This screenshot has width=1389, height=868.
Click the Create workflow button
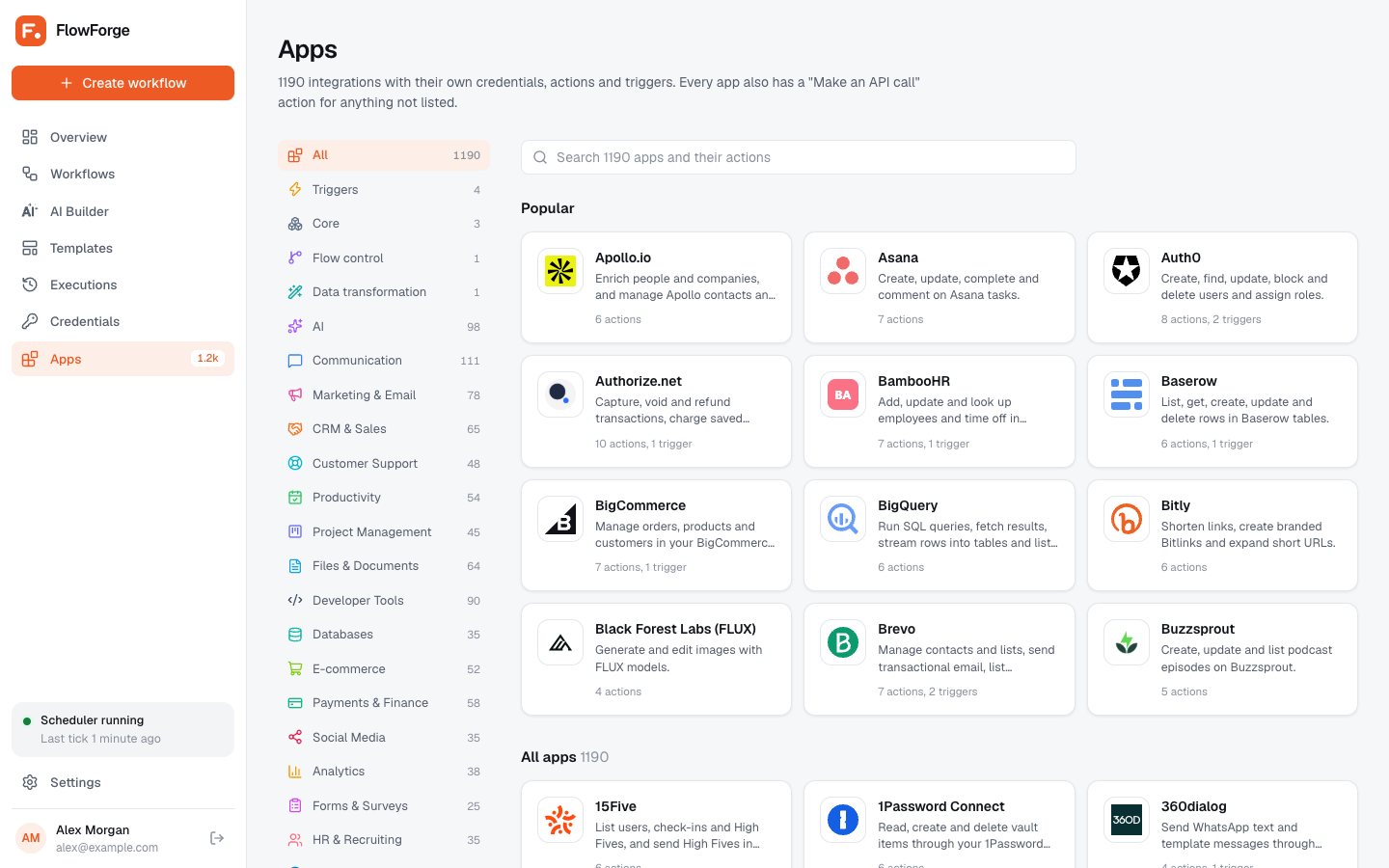pos(123,83)
